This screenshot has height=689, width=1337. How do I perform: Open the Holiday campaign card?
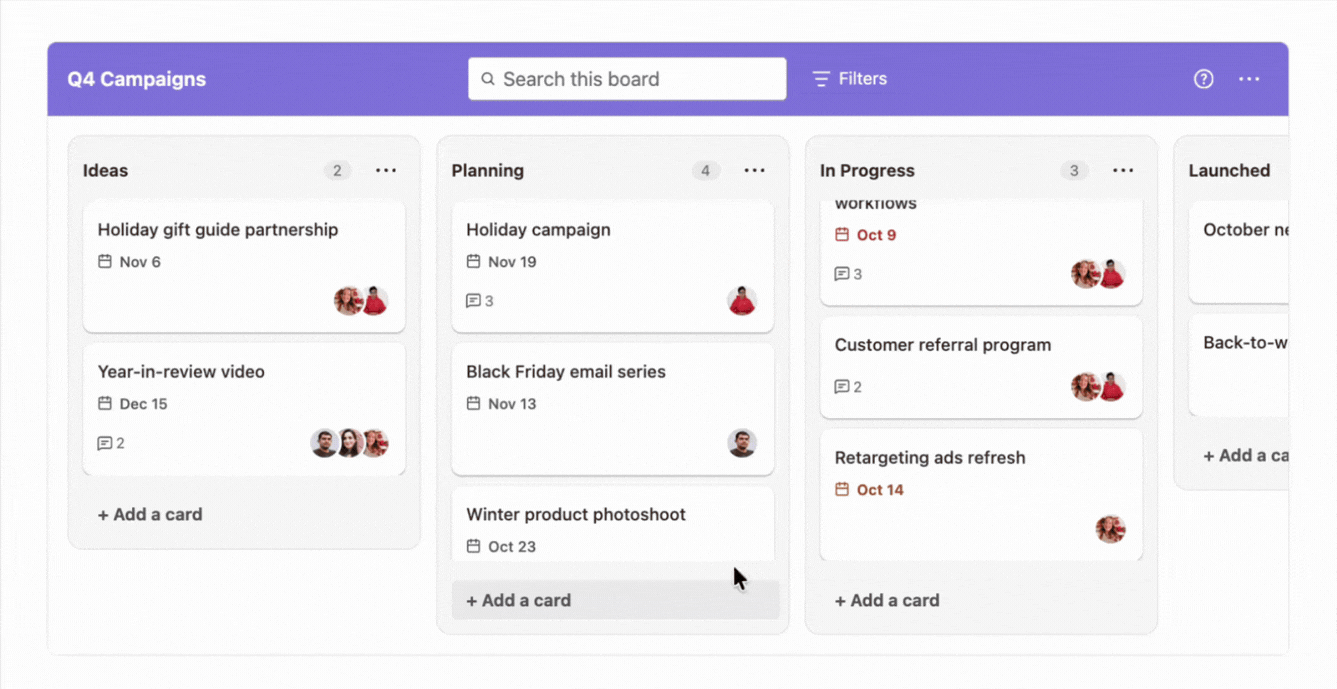(612, 266)
